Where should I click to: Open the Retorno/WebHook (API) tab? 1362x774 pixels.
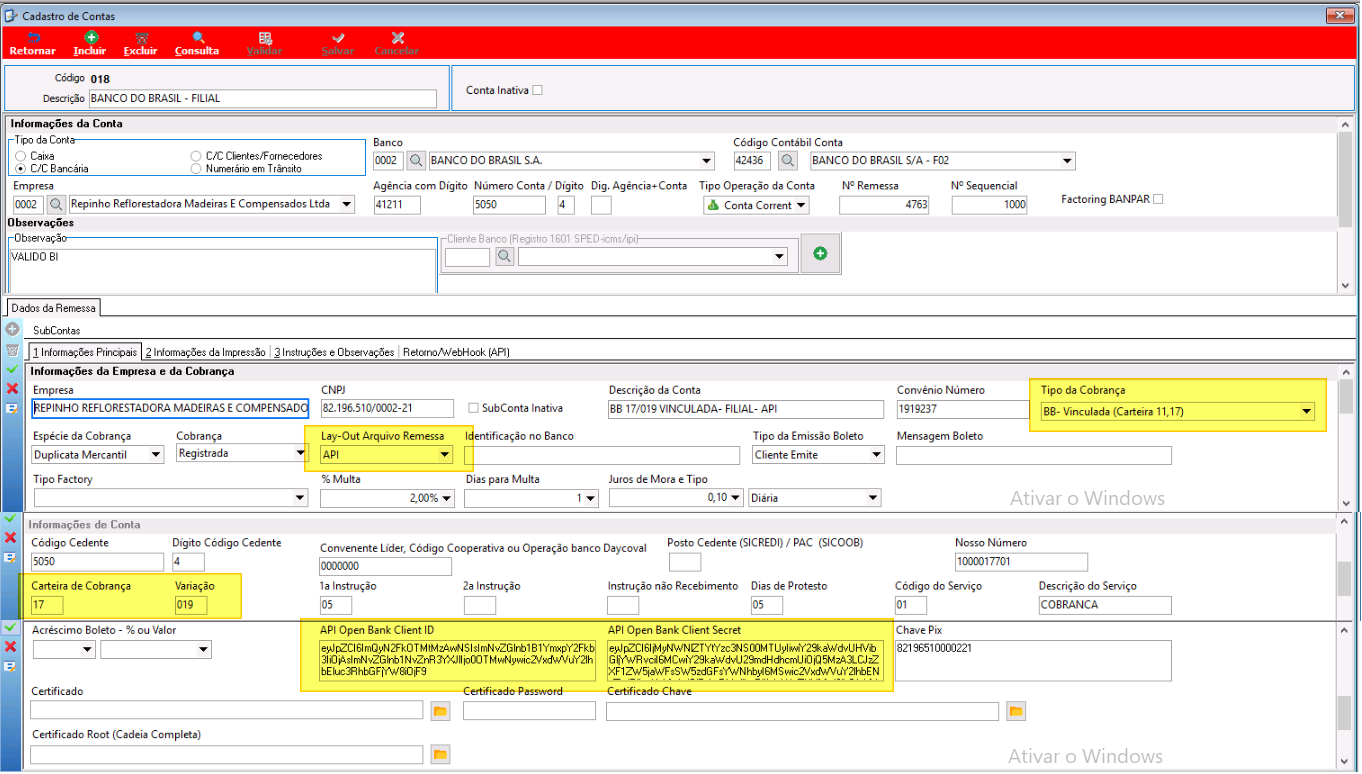point(456,352)
